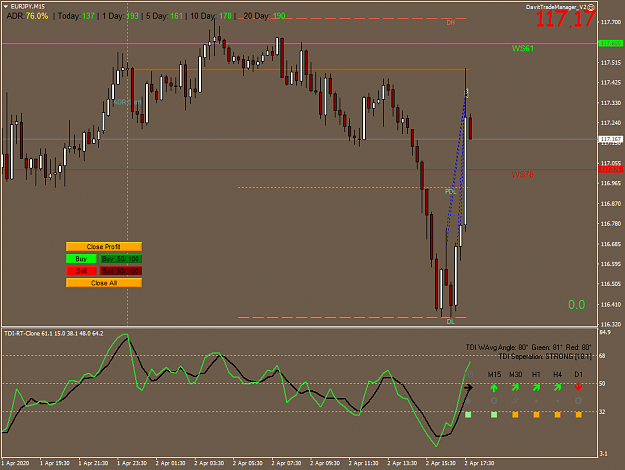
Task: Click the red Sell button
Action: click(x=81, y=271)
